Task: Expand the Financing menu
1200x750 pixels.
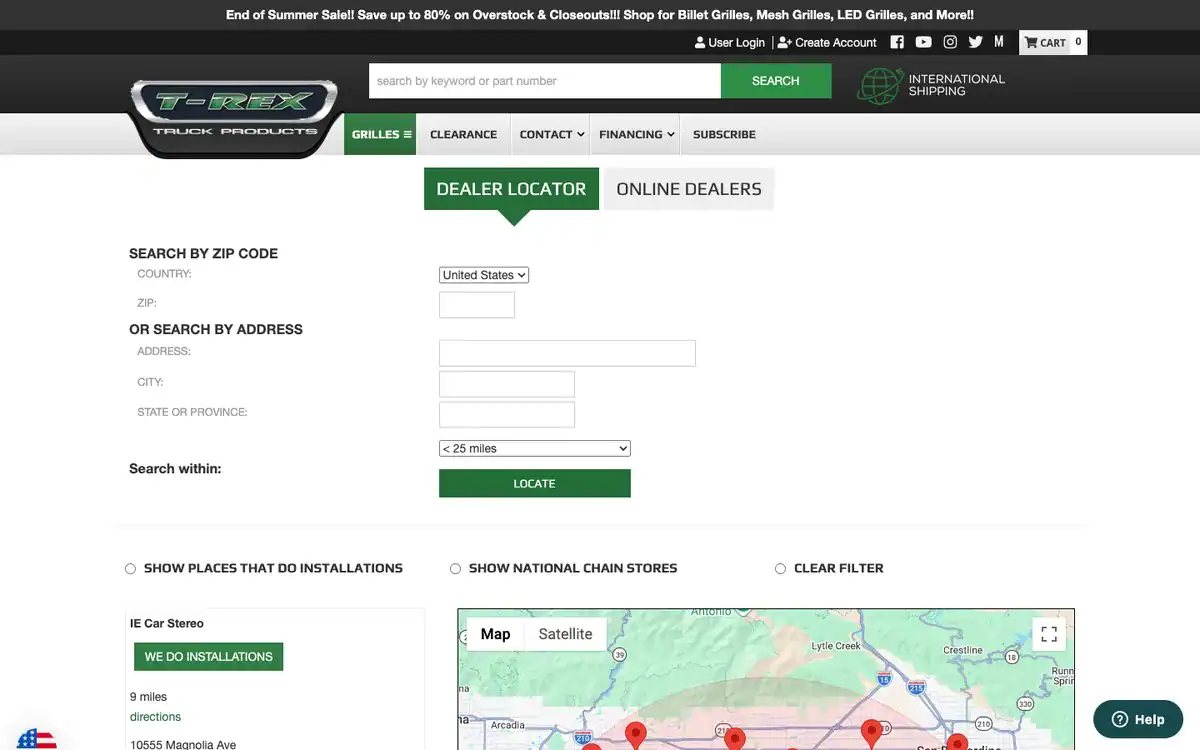Action: coord(636,134)
